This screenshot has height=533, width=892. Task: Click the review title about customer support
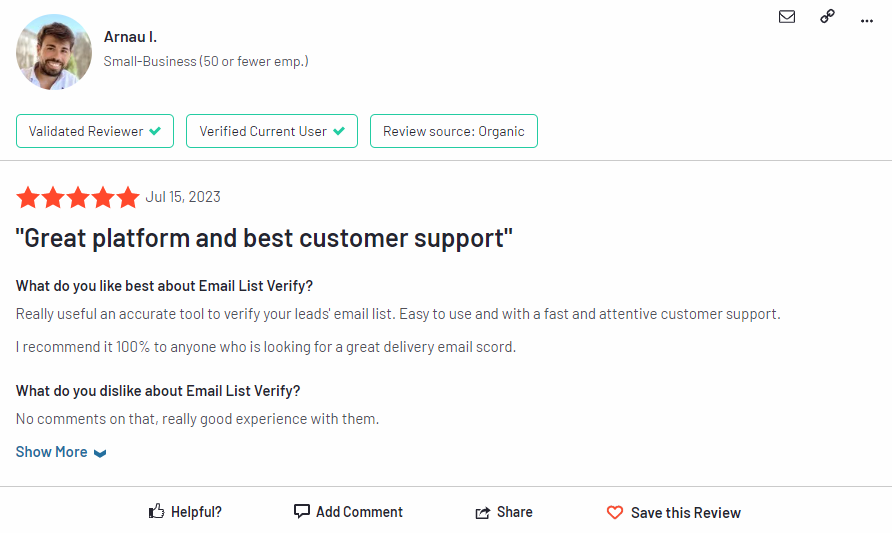click(x=264, y=238)
